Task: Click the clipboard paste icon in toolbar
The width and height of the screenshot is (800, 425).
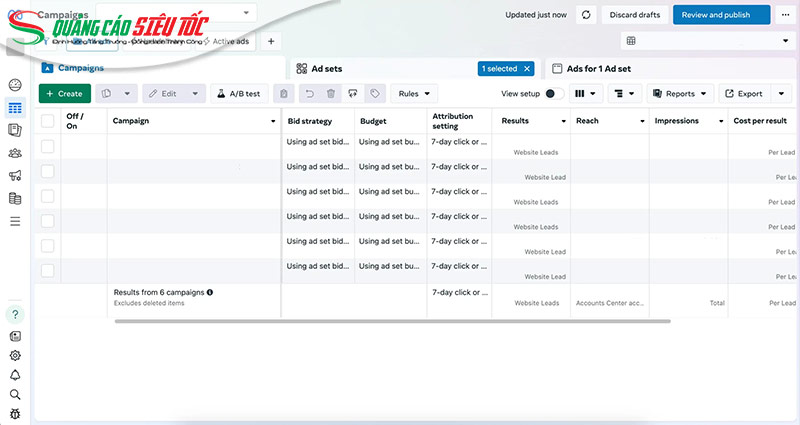Action: click(284, 93)
